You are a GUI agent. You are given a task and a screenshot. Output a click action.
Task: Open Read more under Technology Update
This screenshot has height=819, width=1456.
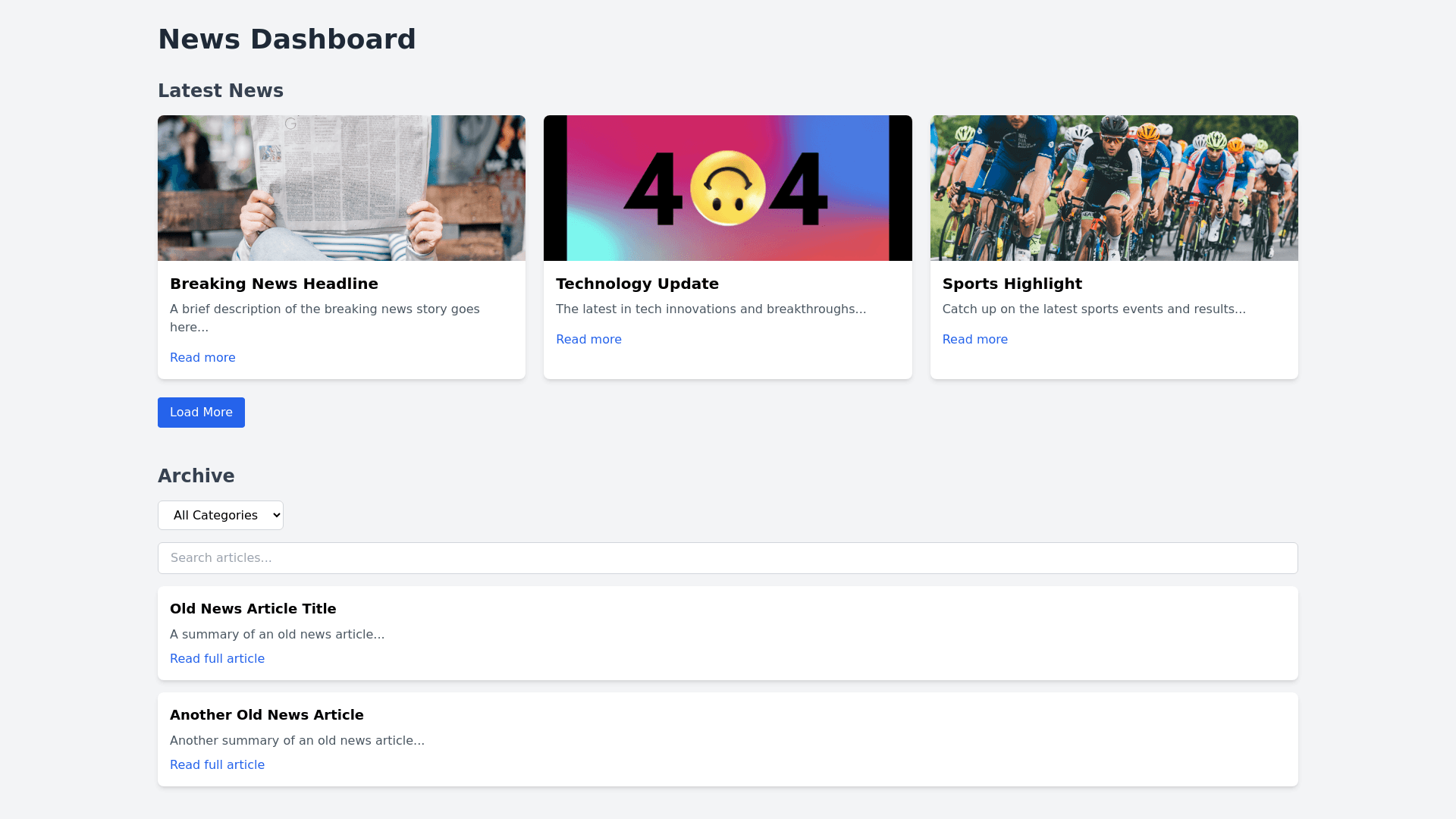click(588, 340)
